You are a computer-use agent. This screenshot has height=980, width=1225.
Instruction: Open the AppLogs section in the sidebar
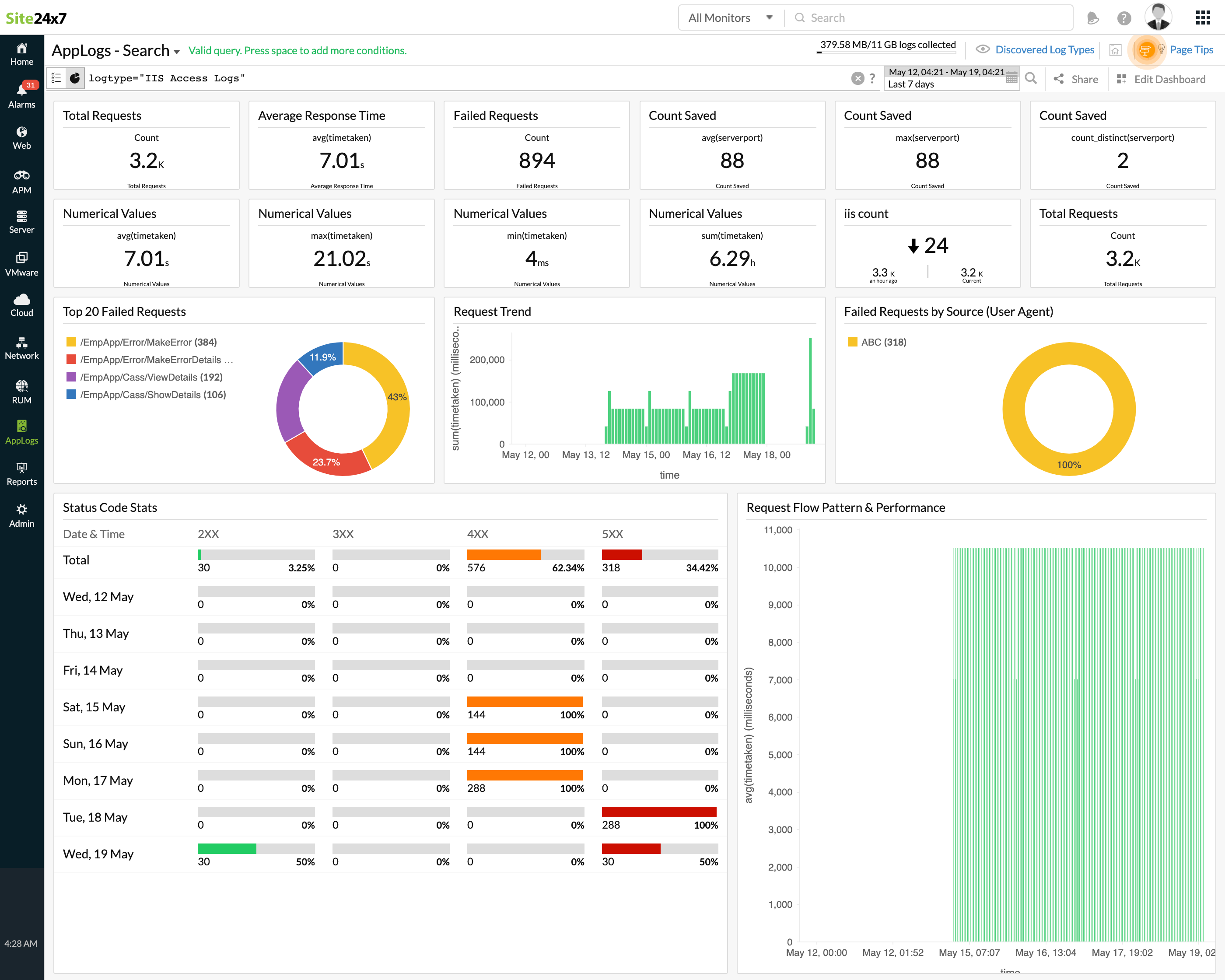point(21,432)
